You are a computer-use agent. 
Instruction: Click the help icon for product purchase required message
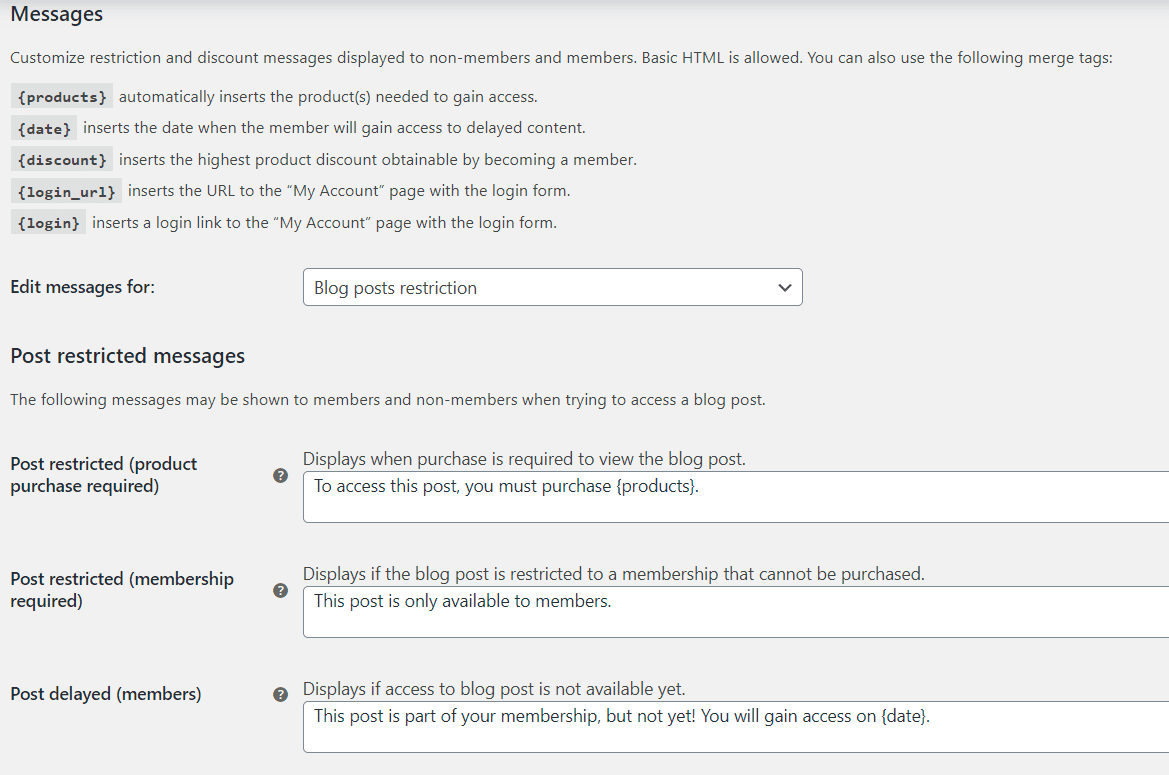(x=280, y=476)
